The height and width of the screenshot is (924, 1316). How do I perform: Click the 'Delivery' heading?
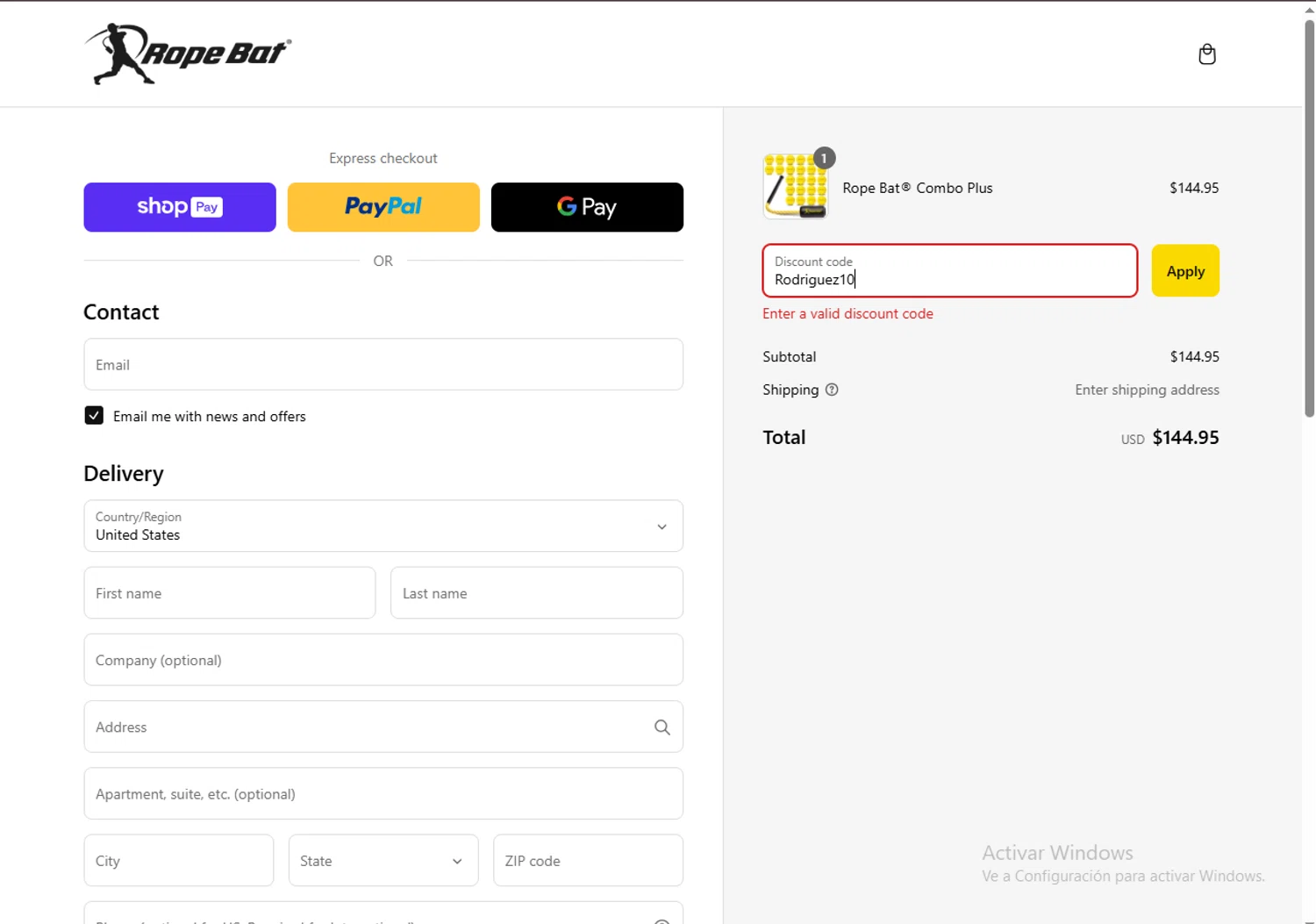(x=124, y=474)
